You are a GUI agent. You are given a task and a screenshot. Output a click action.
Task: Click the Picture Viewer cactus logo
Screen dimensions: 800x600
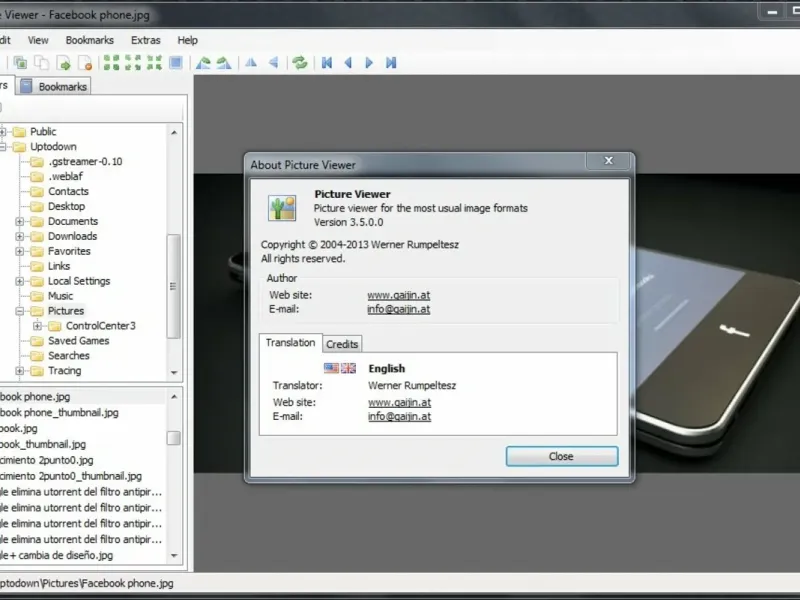click(x=282, y=208)
